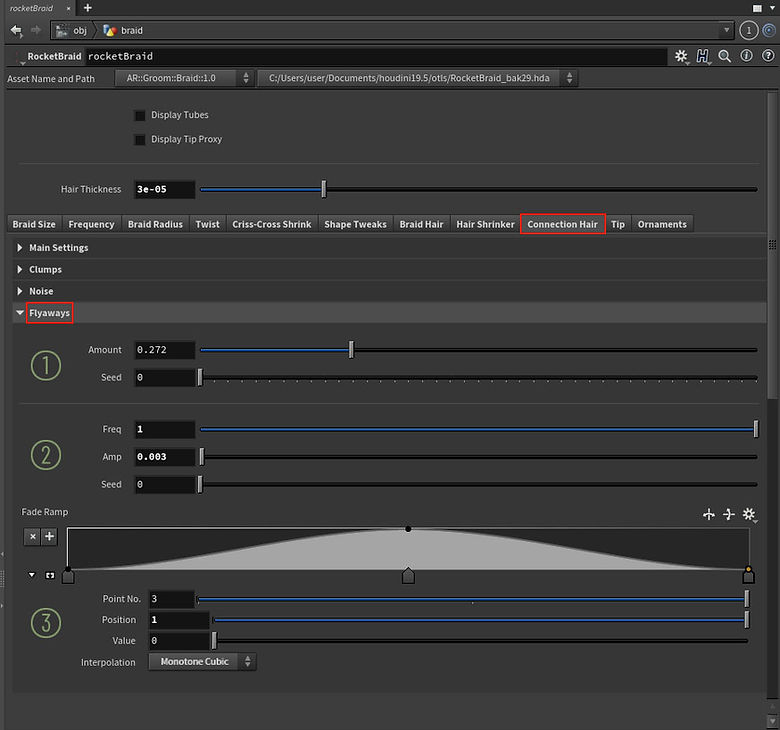Expand the Noise section

tap(20, 291)
